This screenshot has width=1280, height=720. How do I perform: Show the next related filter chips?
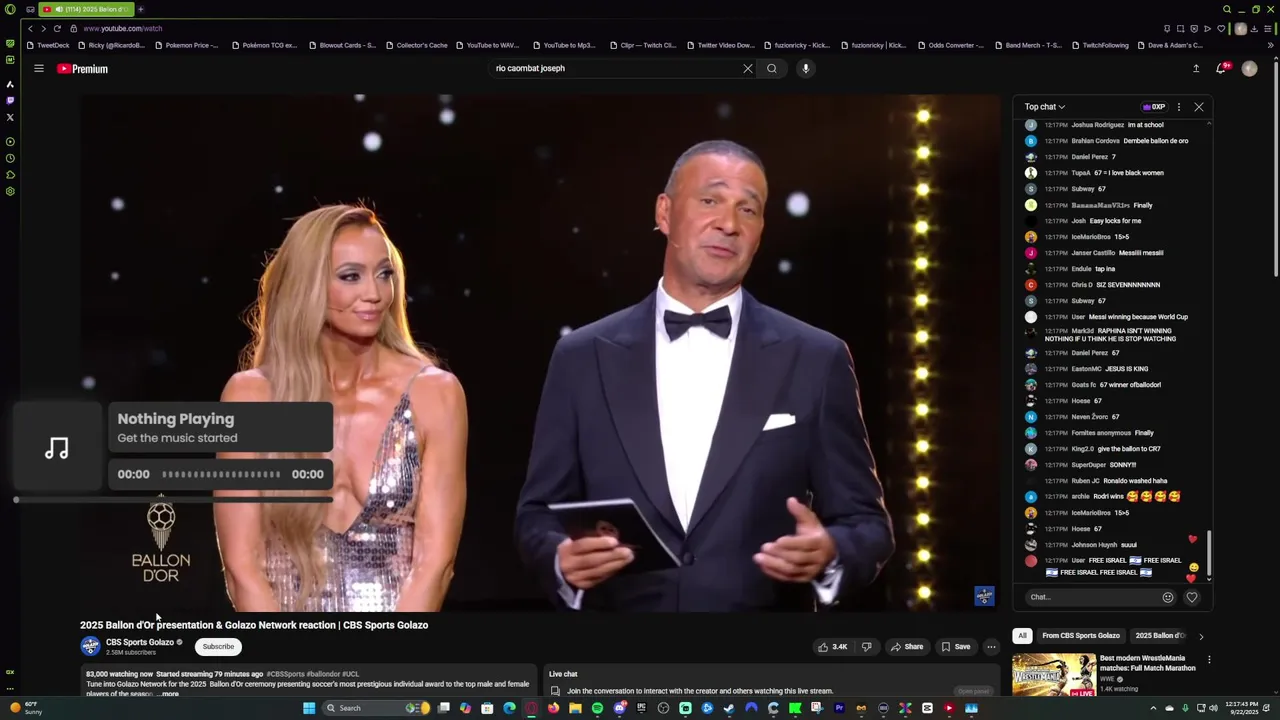pyautogui.click(x=1201, y=636)
